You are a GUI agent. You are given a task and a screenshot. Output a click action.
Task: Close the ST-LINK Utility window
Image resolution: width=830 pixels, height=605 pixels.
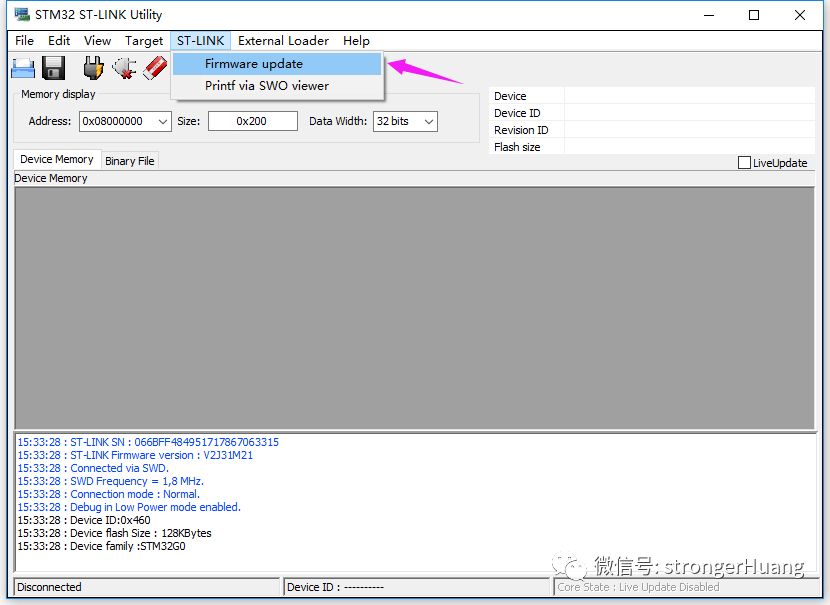(x=800, y=15)
